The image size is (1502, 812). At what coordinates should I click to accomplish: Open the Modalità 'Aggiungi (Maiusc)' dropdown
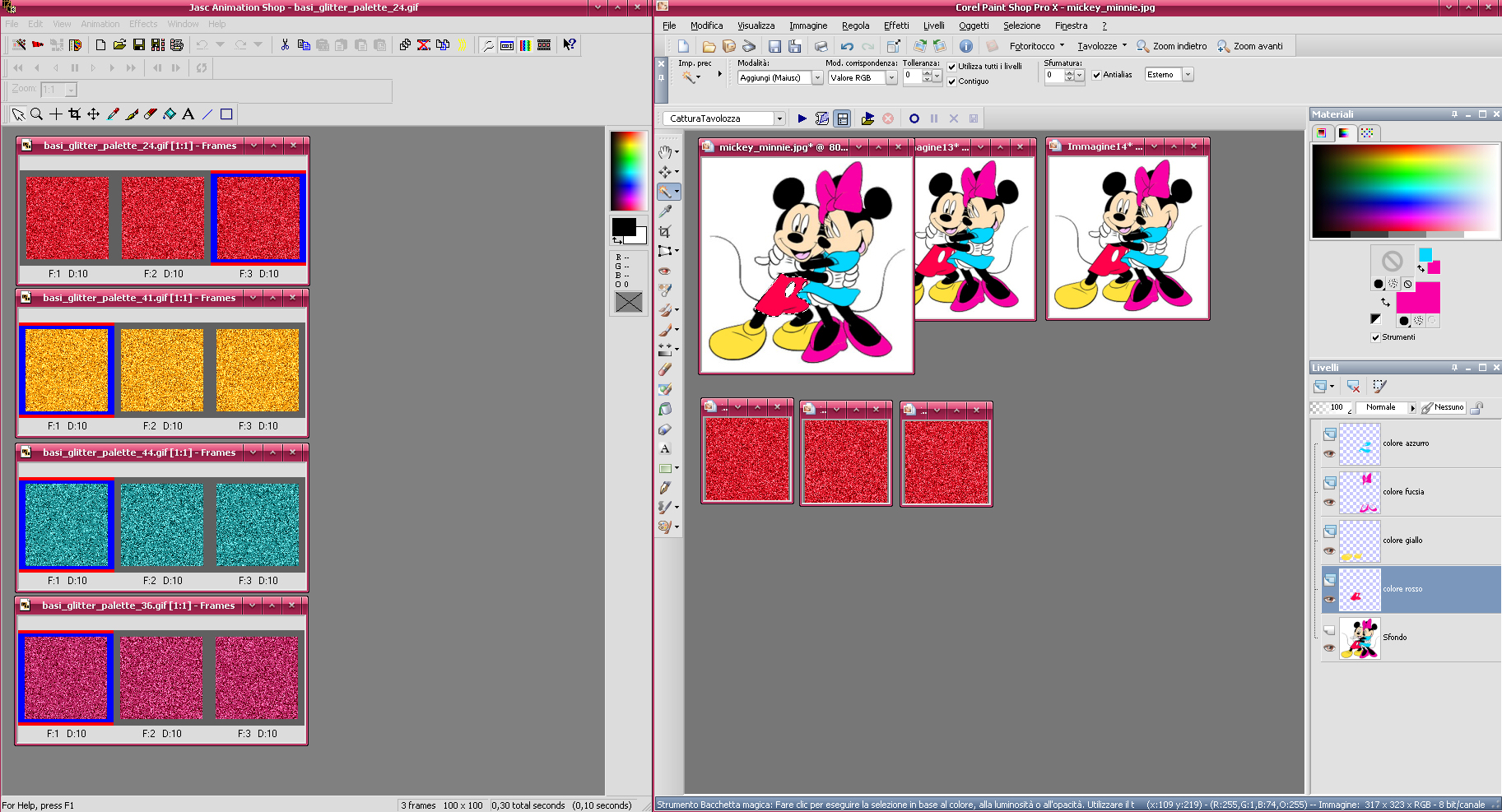817,77
